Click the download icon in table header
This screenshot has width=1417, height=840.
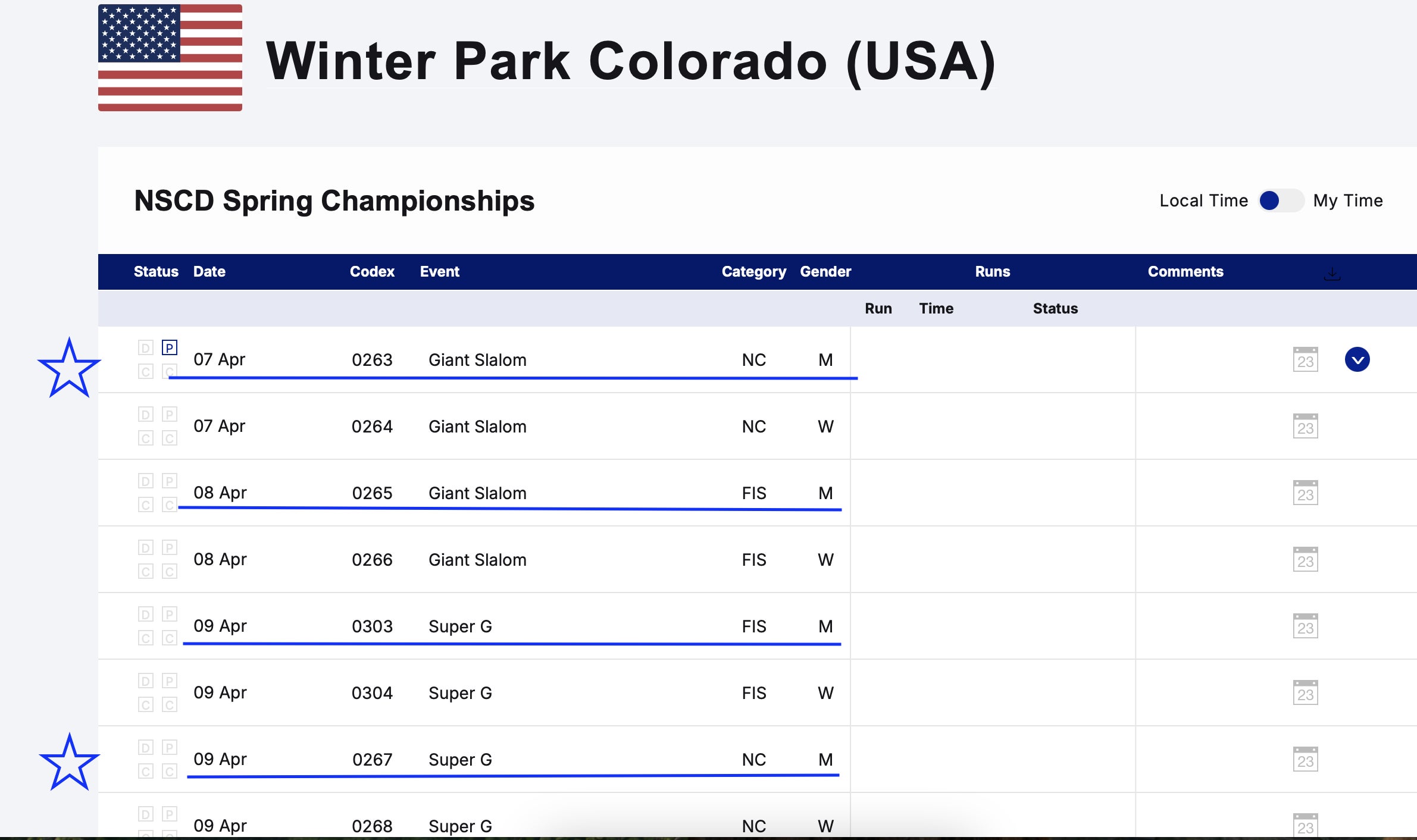pyautogui.click(x=1332, y=274)
